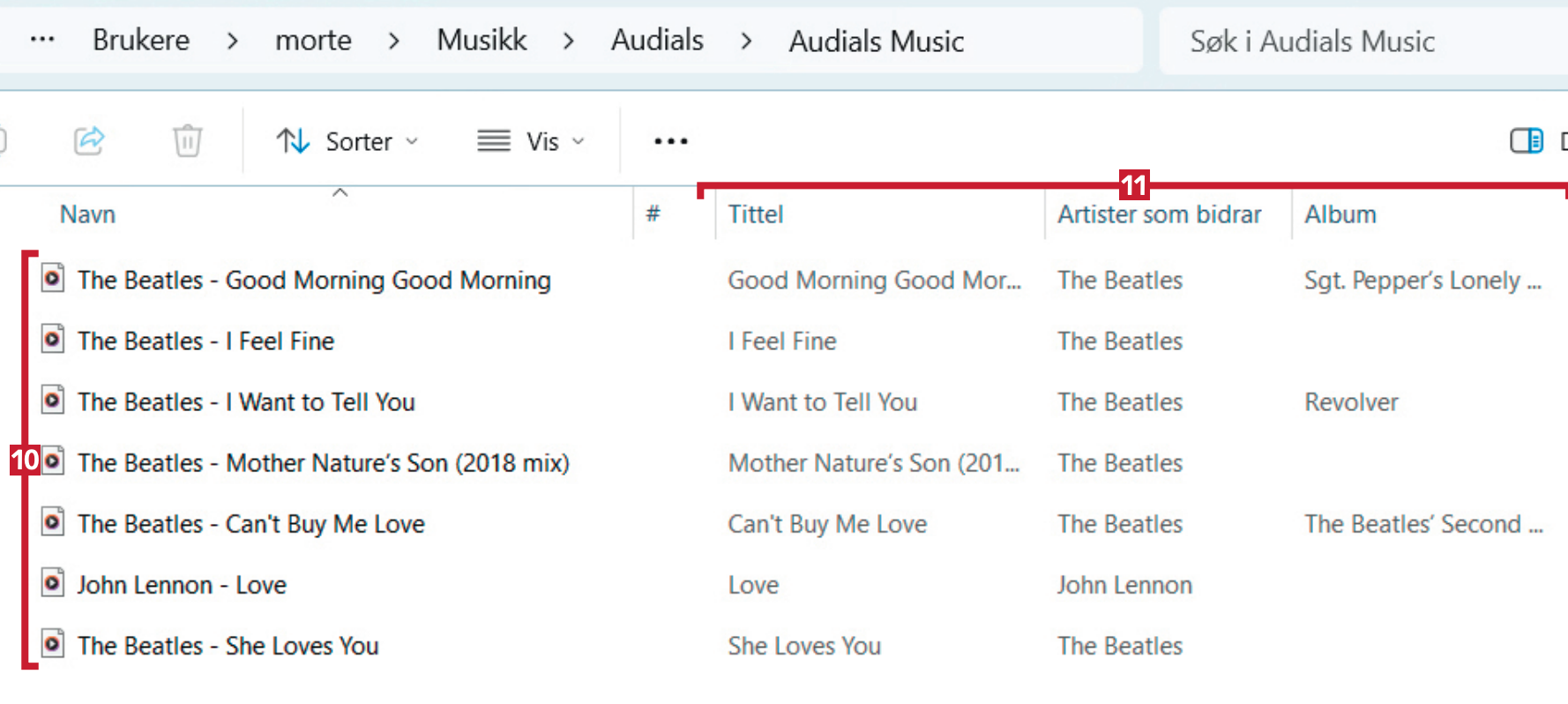
Task: Select The Beatles - Can't Buy Me Love file
Action: [251, 524]
